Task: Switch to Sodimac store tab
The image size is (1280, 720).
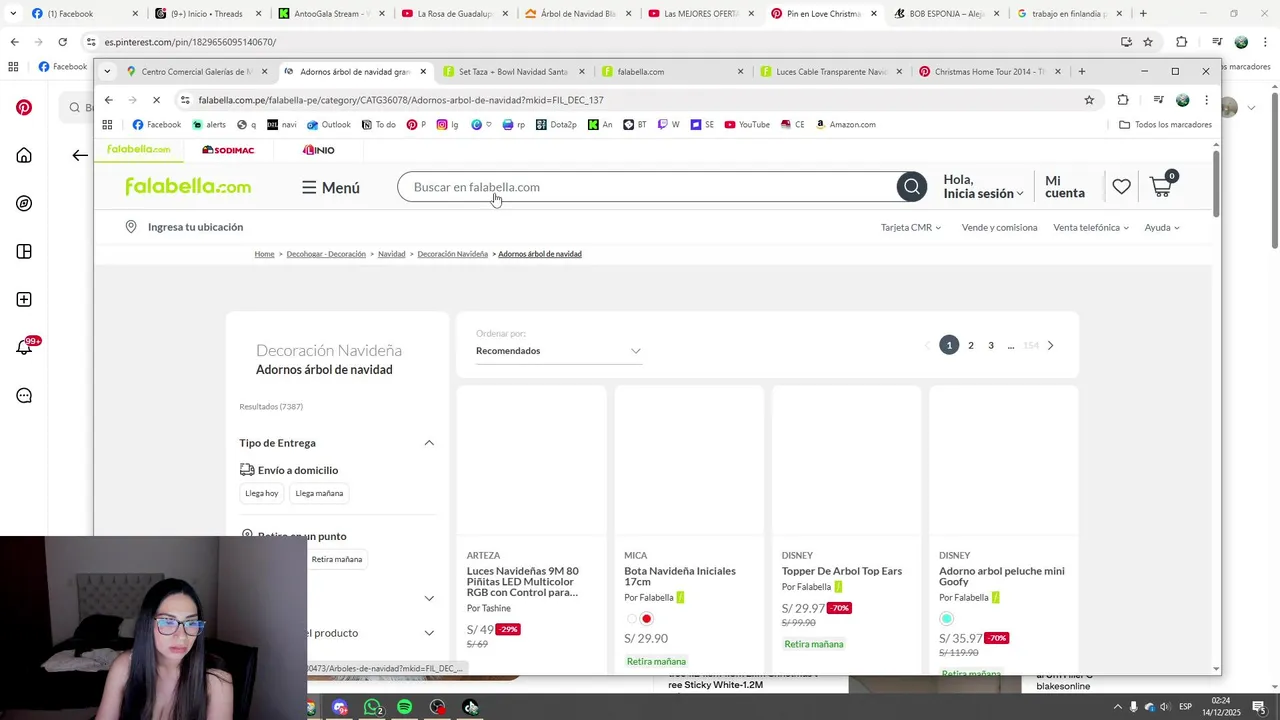Action: [x=229, y=150]
